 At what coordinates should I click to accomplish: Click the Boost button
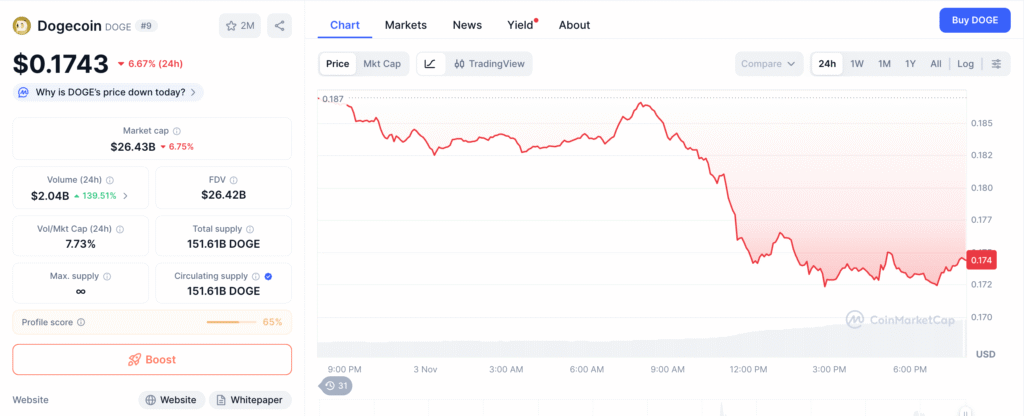(x=152, y=359)
